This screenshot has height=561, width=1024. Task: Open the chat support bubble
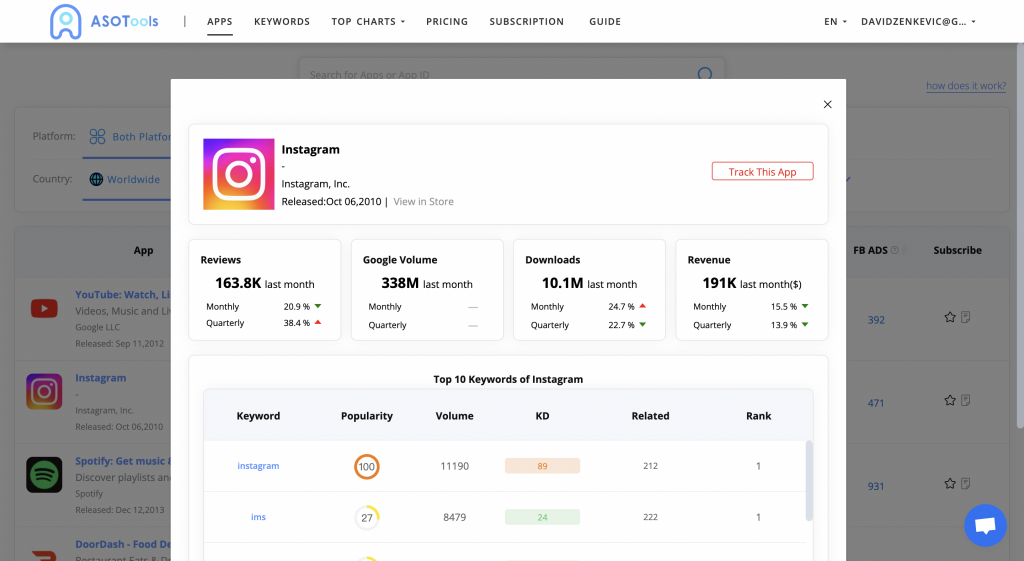click(x=985, y=525)
